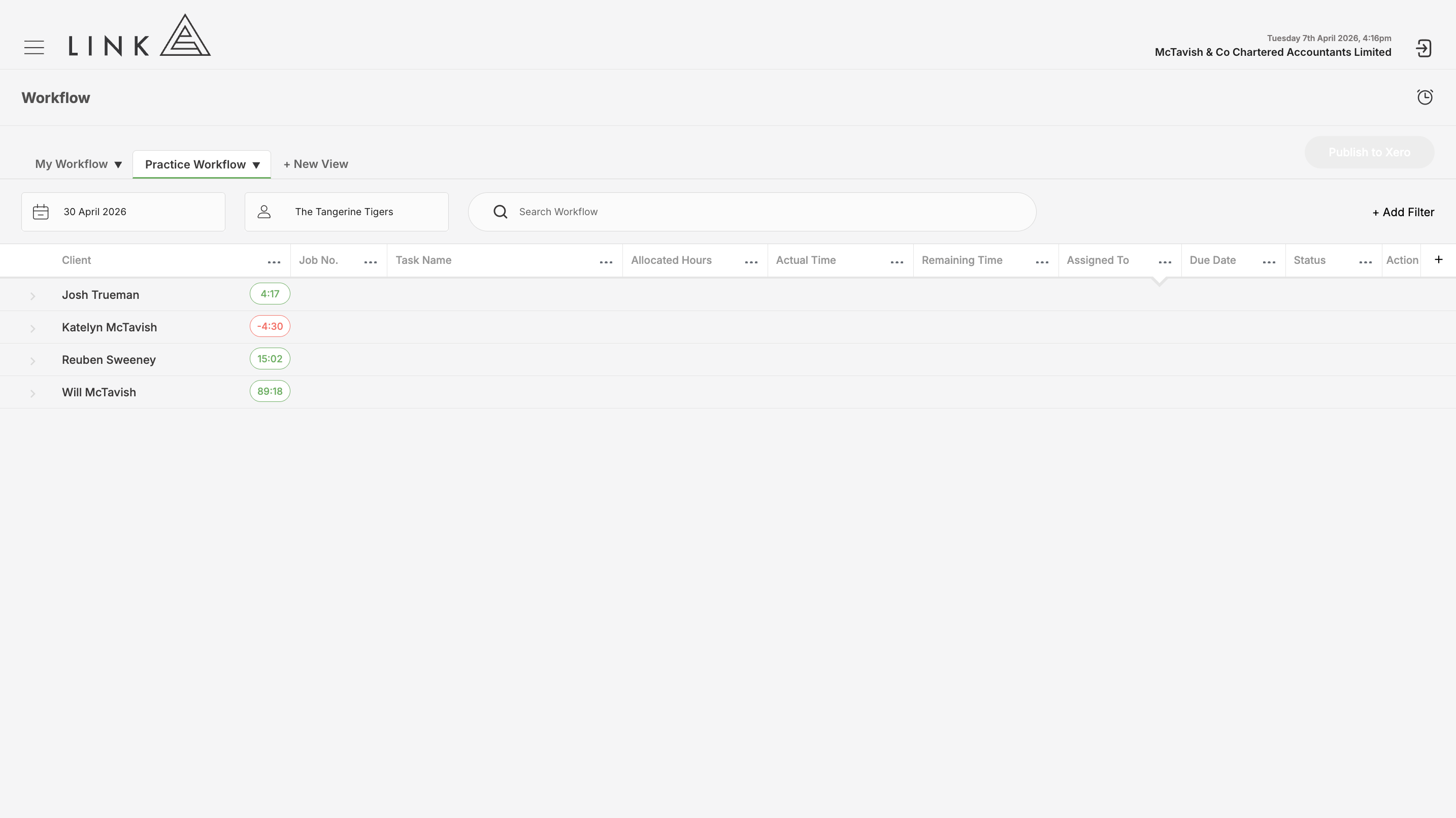Open Status column options ellipsis

[1366, 262]
